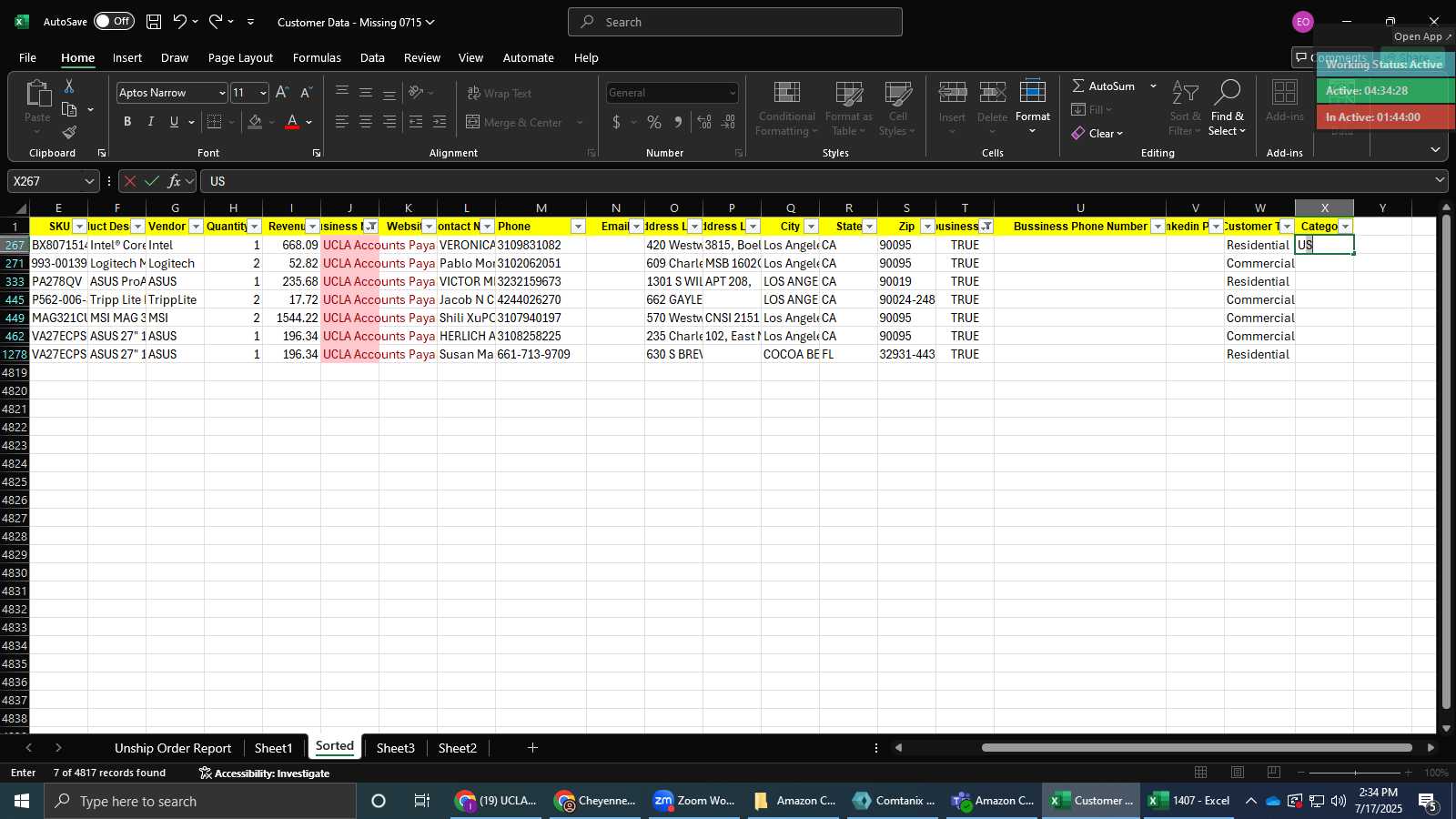The width and height of the screenshot is (1456, 819).
Task: Click the formula bar Enter checkmark
Action: pos(152,181)
